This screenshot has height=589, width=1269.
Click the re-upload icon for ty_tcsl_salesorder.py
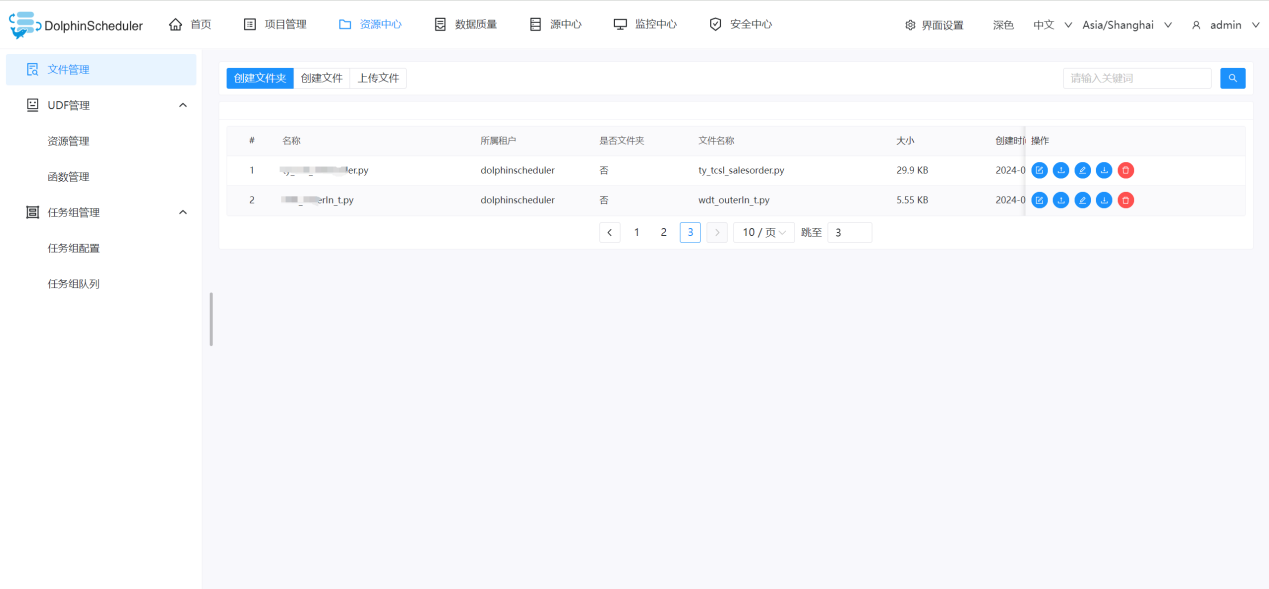1061,170
